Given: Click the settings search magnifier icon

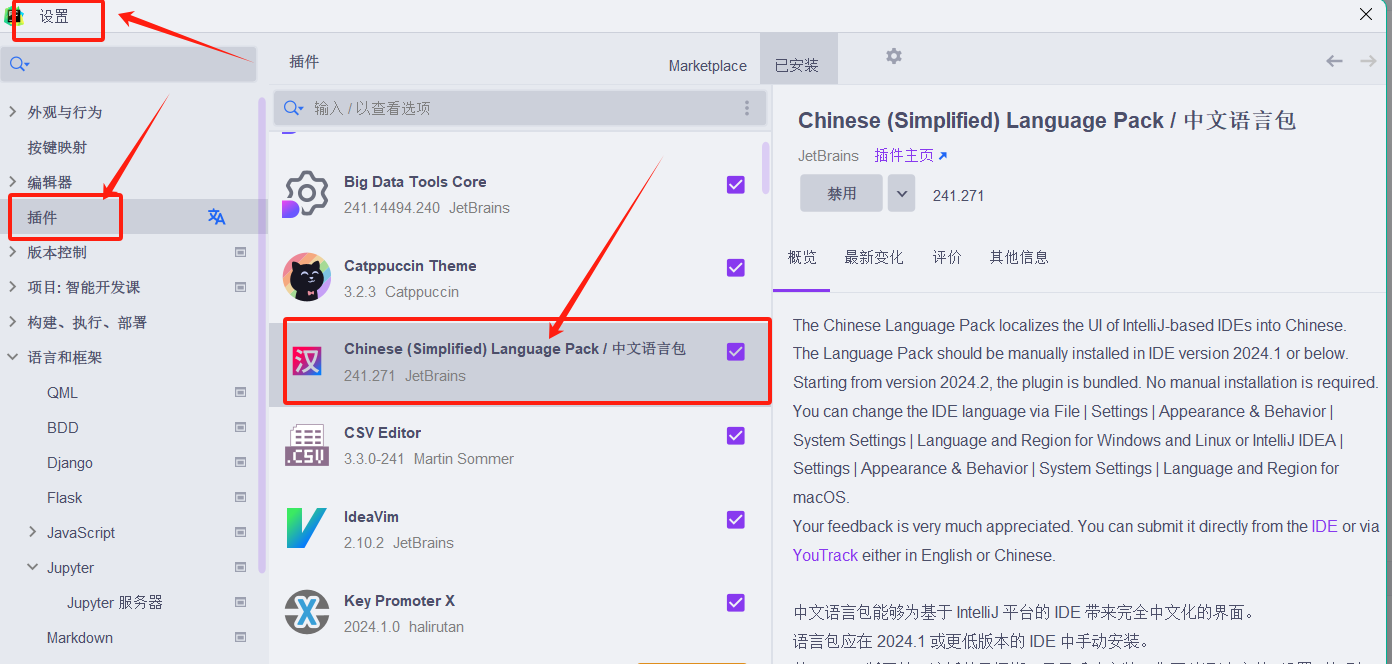Looking at the screenshot, I should [19, 64].
